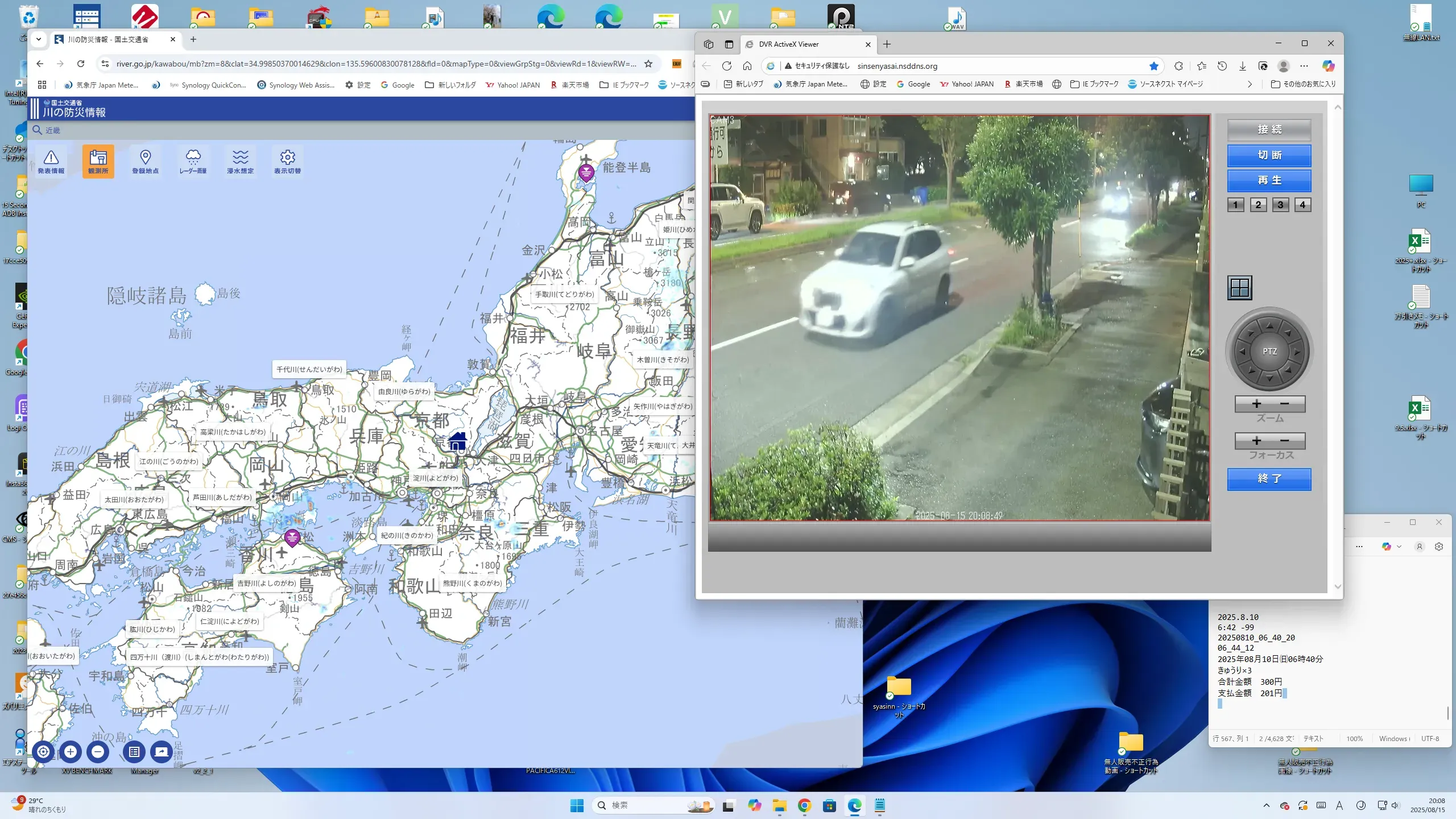Show hidden system tray icons

(1266, 805)
